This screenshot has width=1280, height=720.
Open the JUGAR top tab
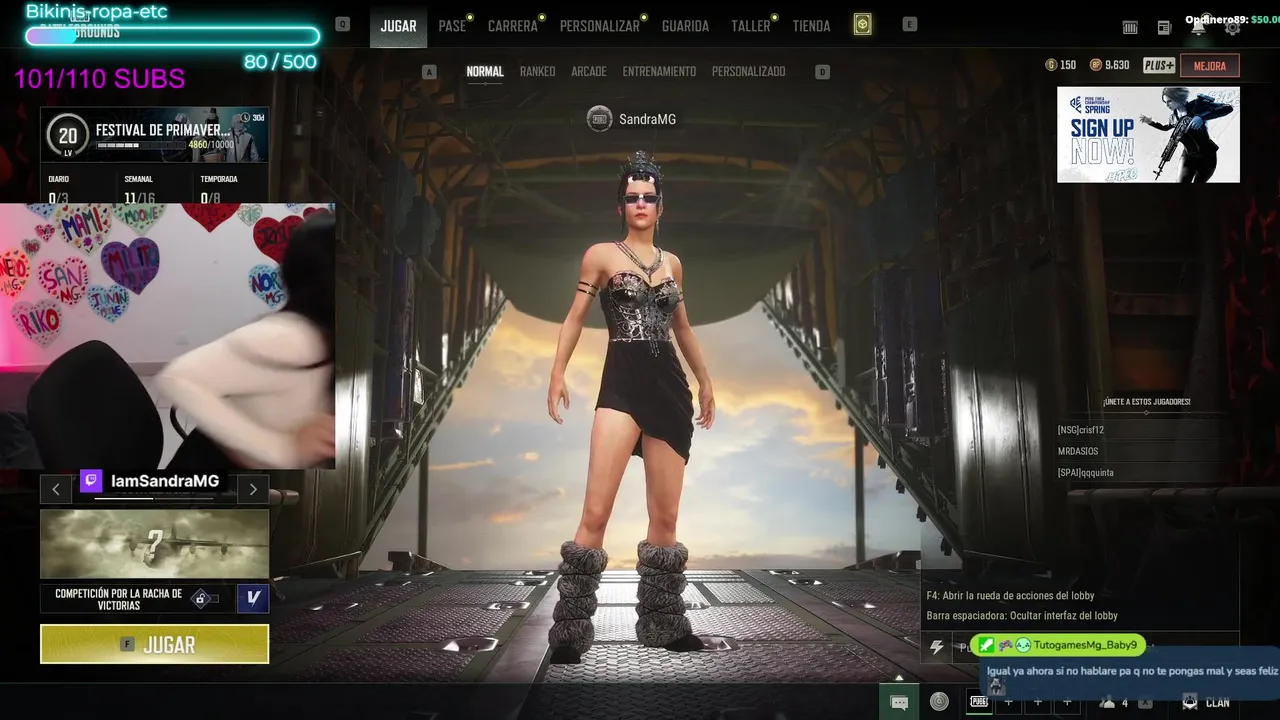[x=398, y=26]
